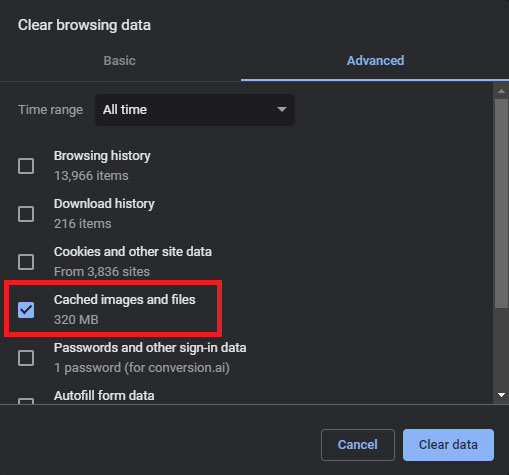This screenshot has height=475, width=509.
Task: Click the Browsing history label
Action: [x=102, y=156]
